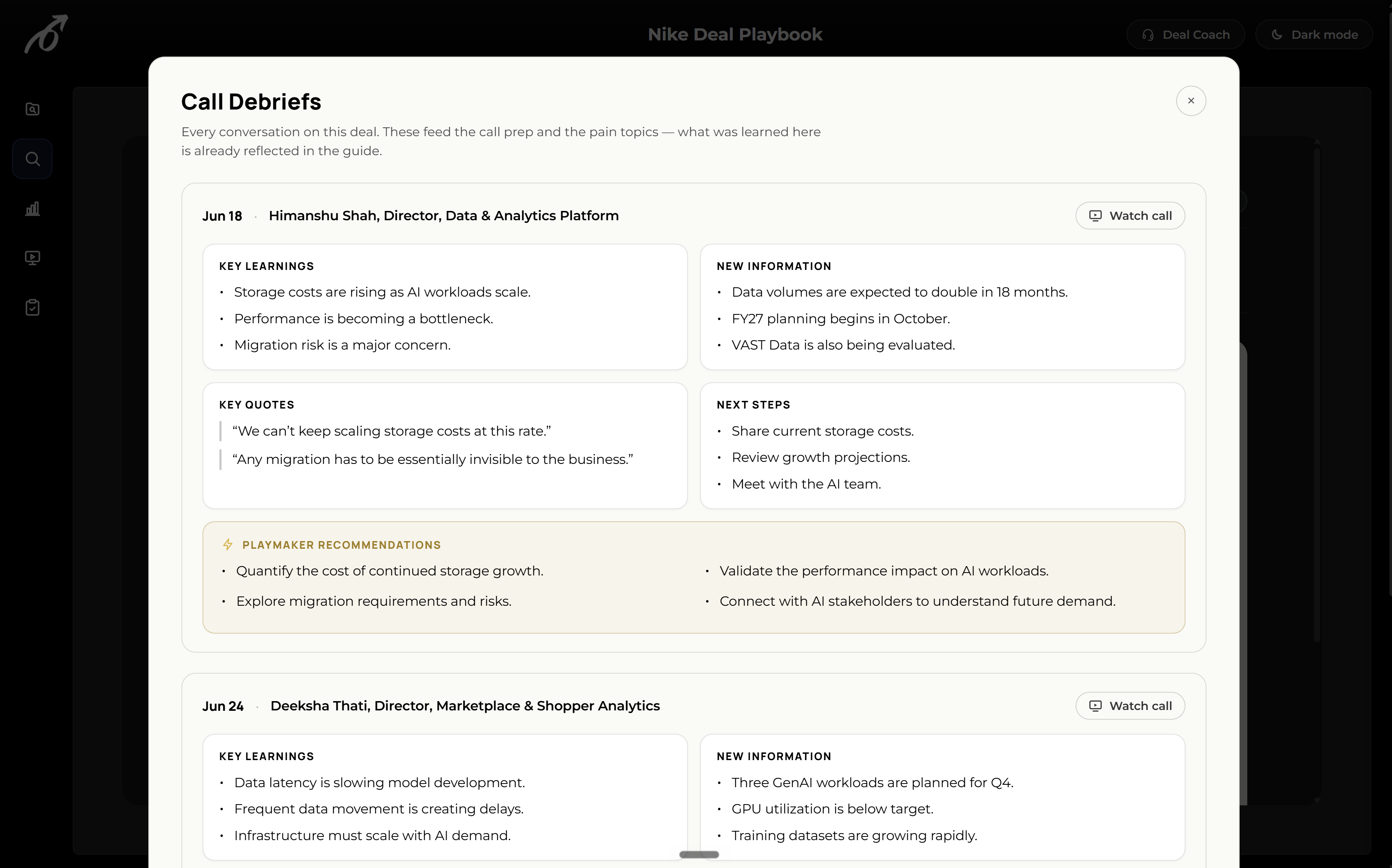This screenshot has width=1392, height=868.
Task: Click 'Meet with the AI team.'
Action: click(x=806, y=484)
